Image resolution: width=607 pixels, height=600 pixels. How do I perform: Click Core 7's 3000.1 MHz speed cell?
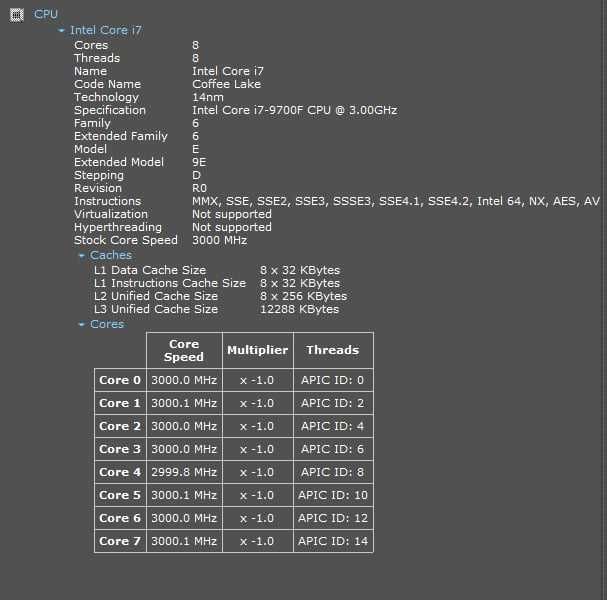tap(184, 541)
